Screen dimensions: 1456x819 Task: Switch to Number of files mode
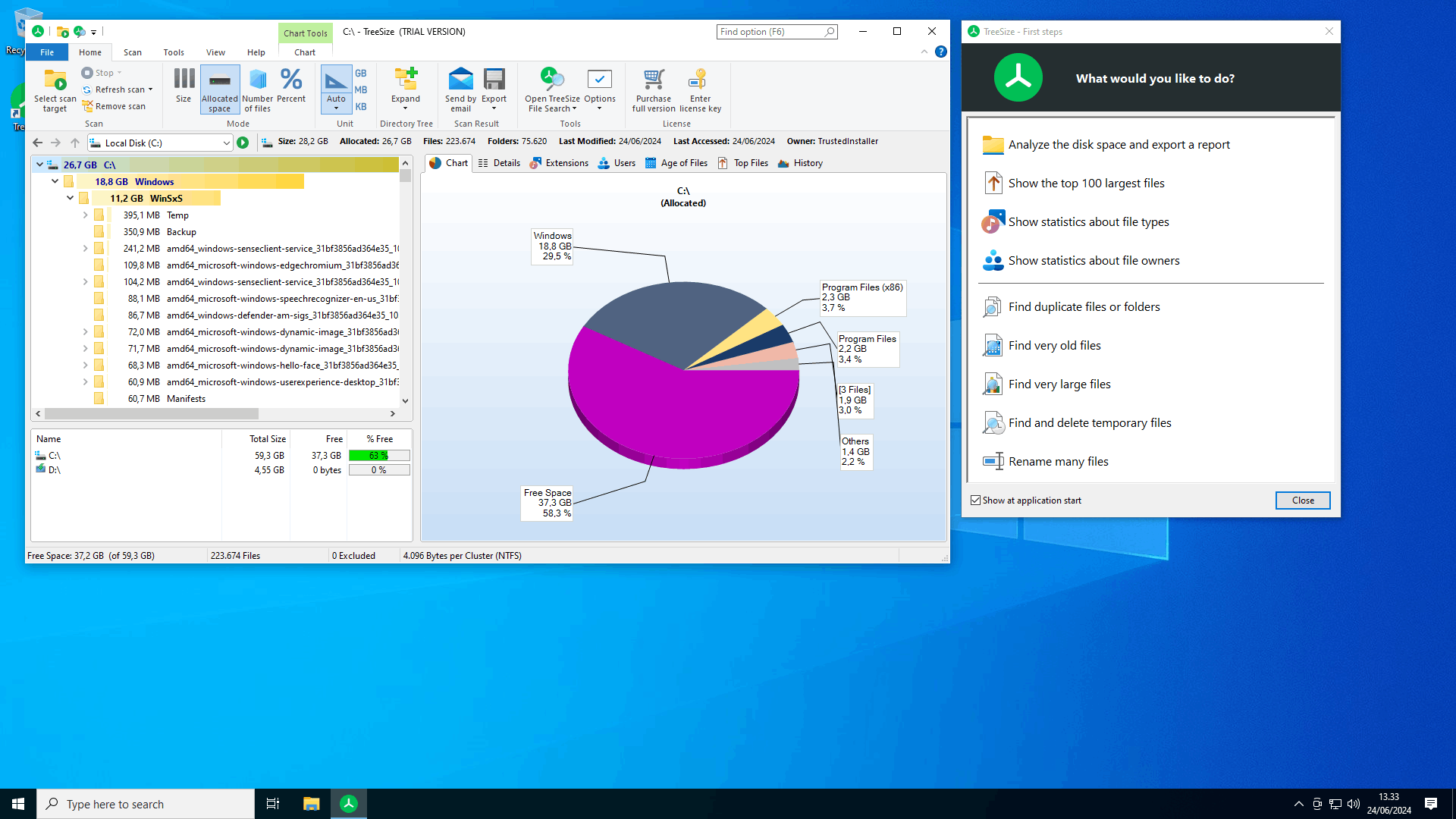pos(258,89)
